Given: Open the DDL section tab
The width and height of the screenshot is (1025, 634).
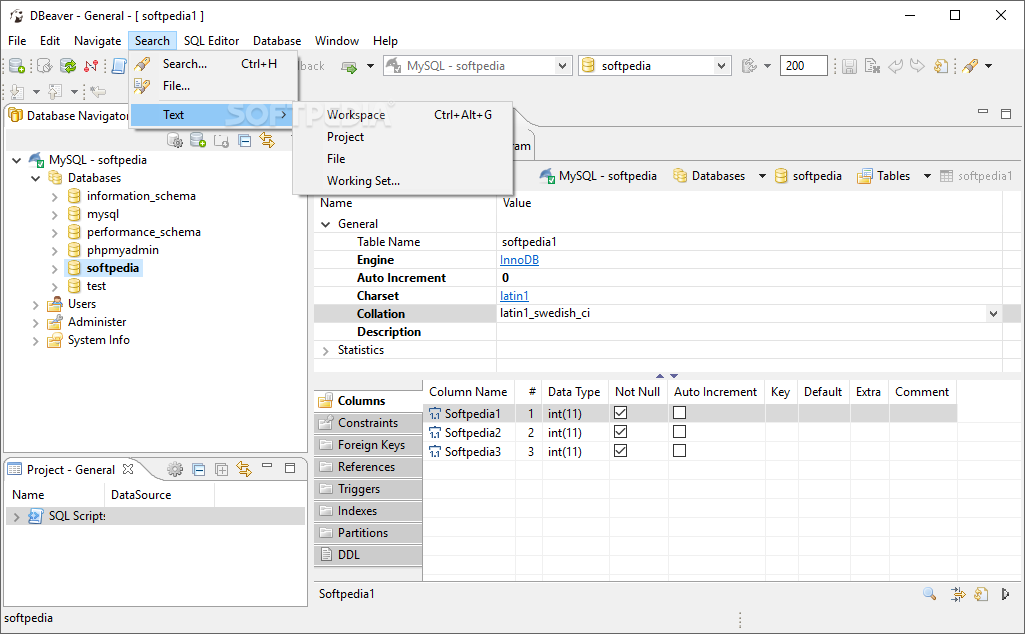Looking at the screenshot, I should (368, 555).
